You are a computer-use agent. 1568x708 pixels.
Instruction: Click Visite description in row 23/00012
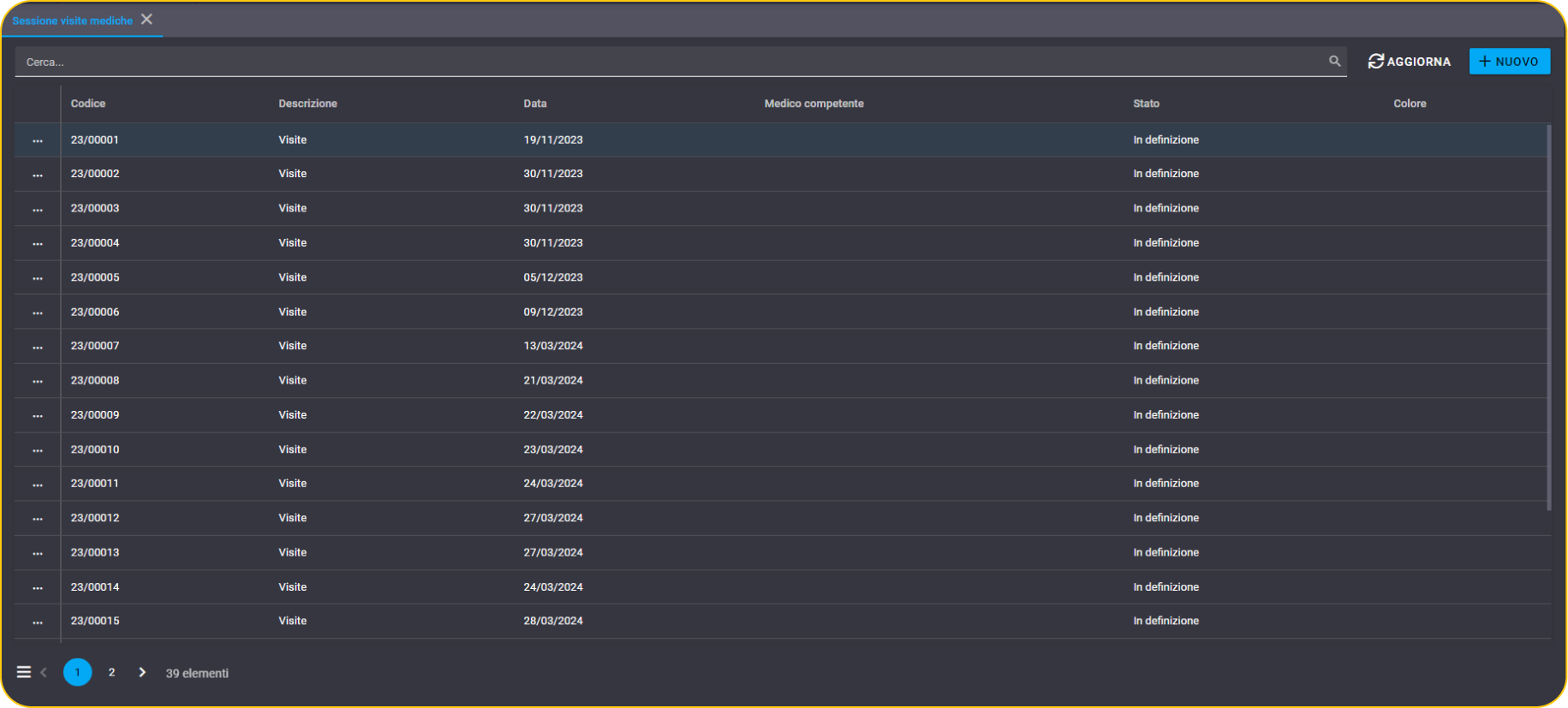(x=293, y=518)
